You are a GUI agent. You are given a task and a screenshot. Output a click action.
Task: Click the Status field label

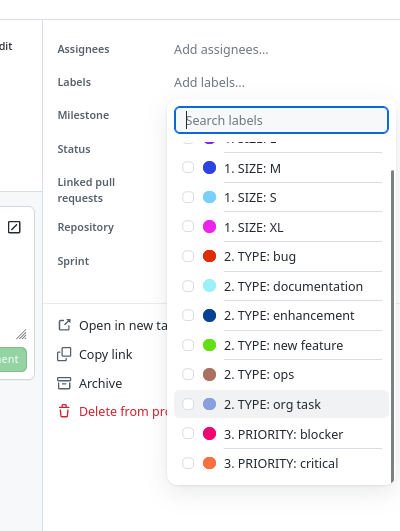[74, 149]
